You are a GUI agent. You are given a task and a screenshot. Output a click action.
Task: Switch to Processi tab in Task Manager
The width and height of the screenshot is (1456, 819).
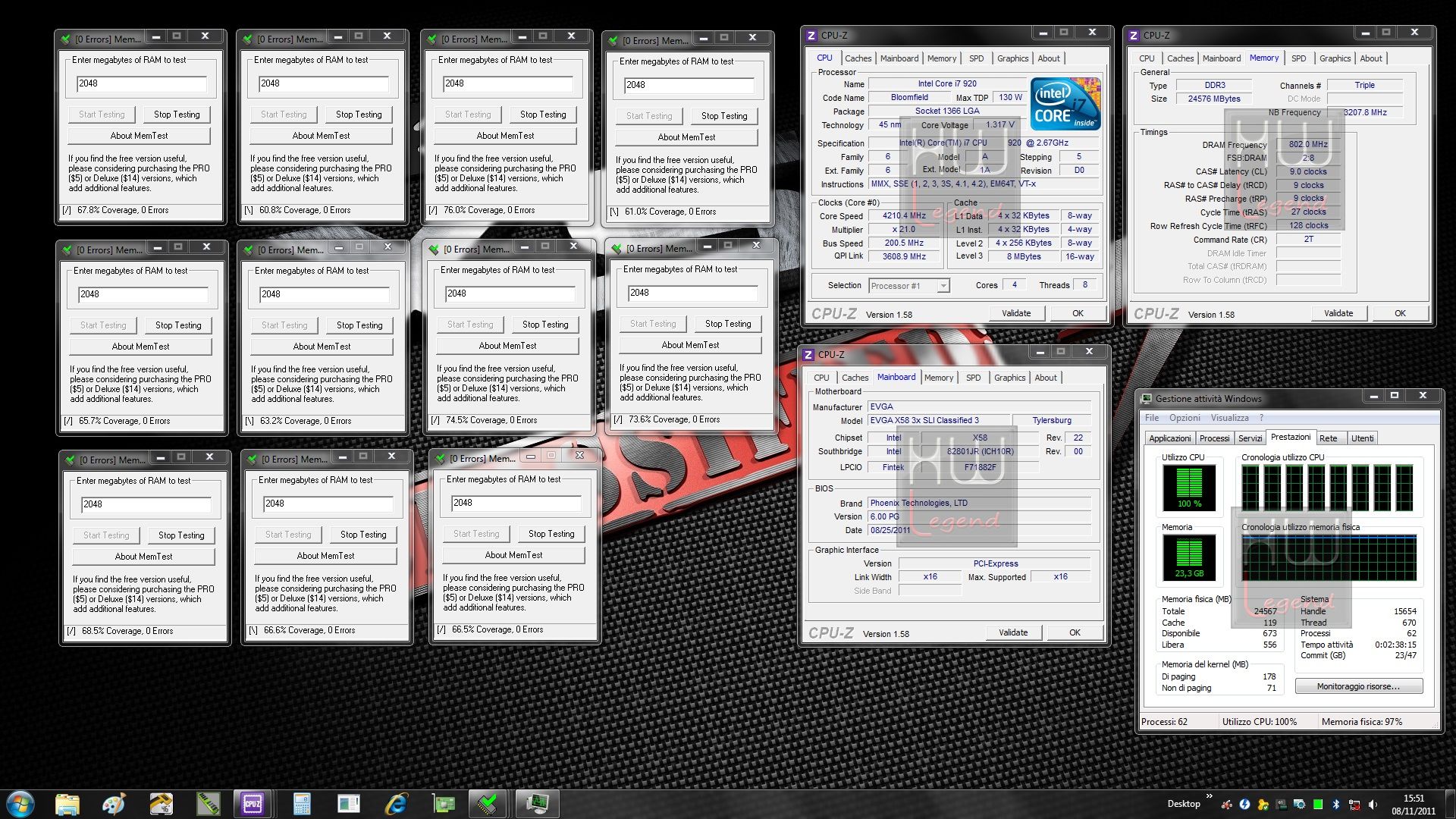click(1214, 438)
